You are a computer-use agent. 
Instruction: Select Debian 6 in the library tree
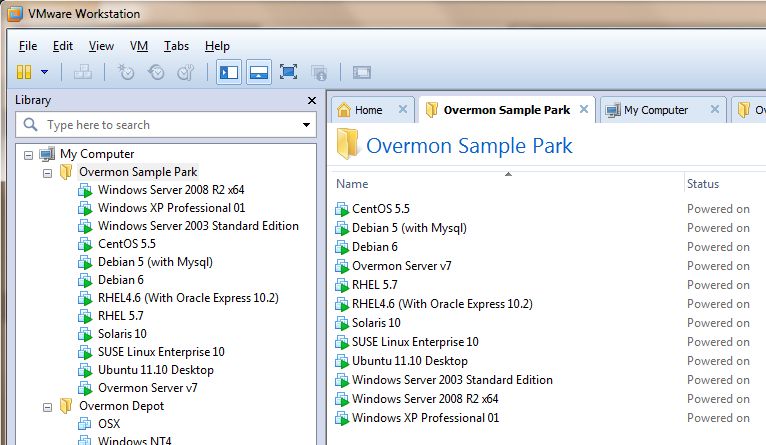coord(121,280)
